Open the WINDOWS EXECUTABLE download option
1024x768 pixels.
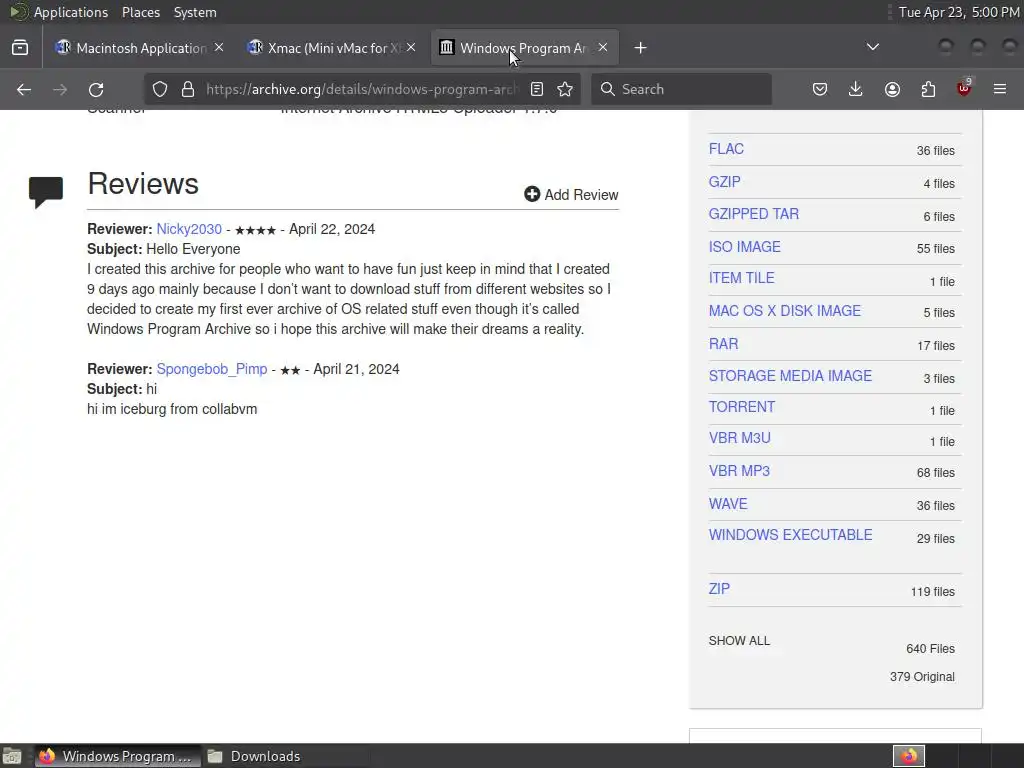pos(790,535)
